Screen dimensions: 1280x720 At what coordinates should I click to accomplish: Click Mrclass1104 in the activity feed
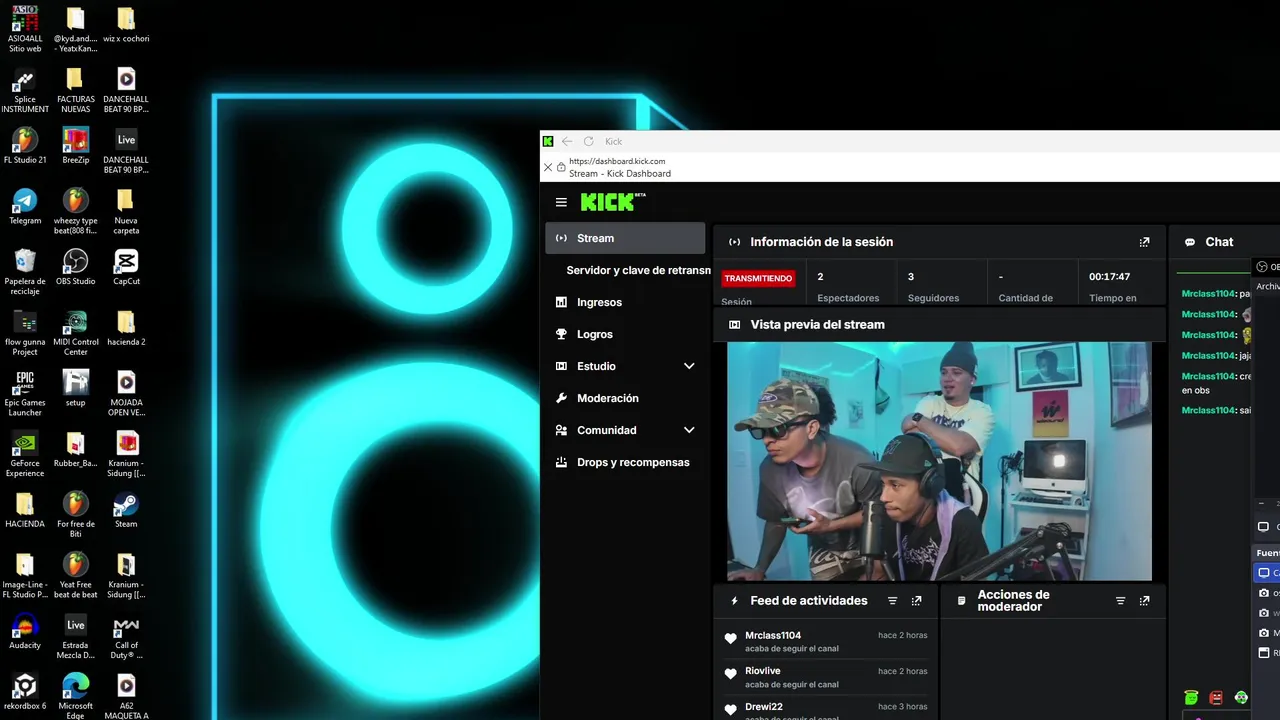773,635
